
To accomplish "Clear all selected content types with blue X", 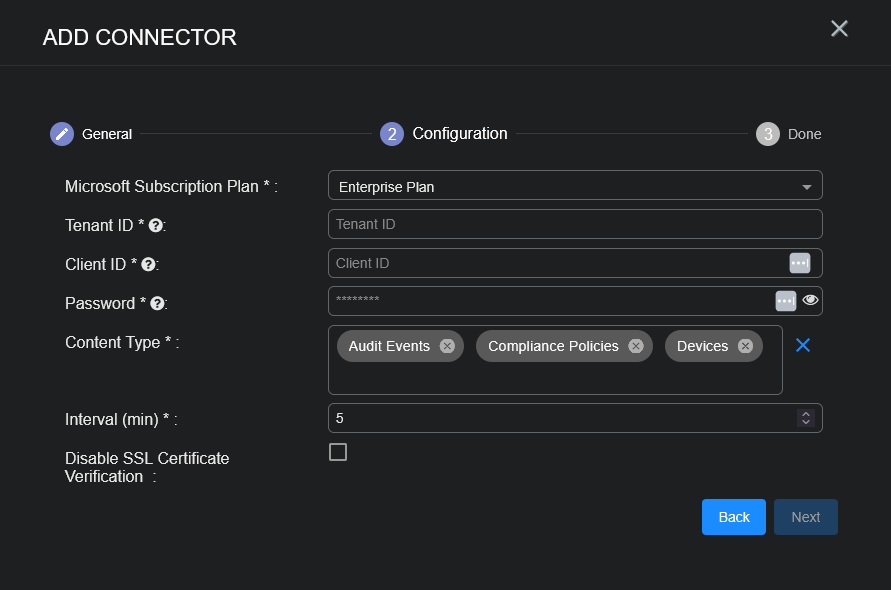I will click(802, 345).
